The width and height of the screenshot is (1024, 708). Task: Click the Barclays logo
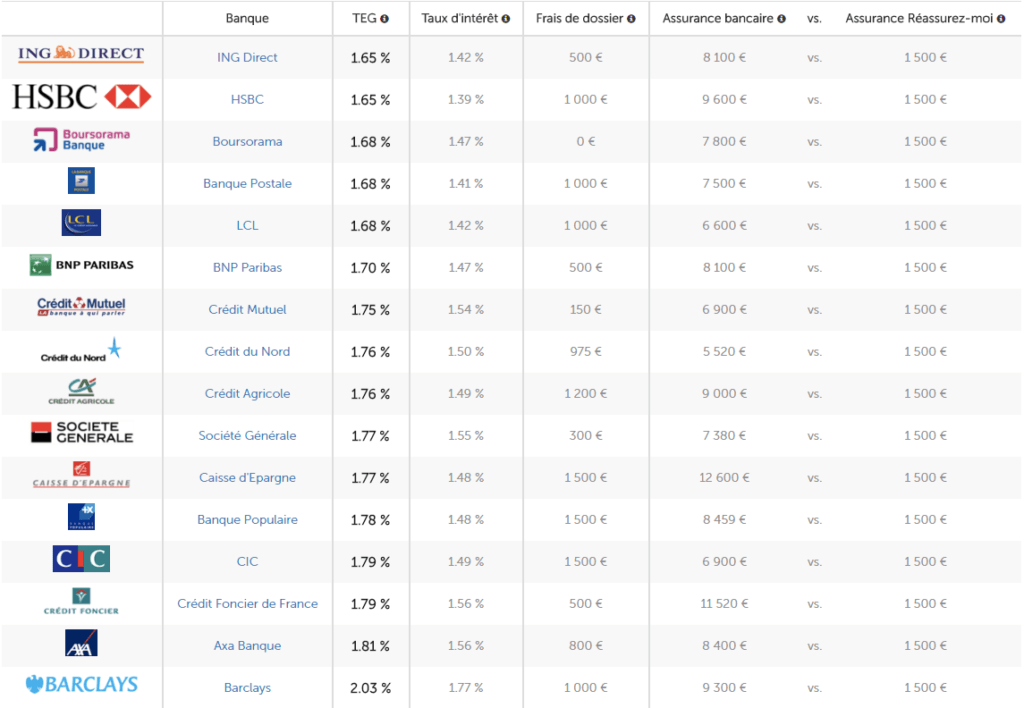point(81,685)
